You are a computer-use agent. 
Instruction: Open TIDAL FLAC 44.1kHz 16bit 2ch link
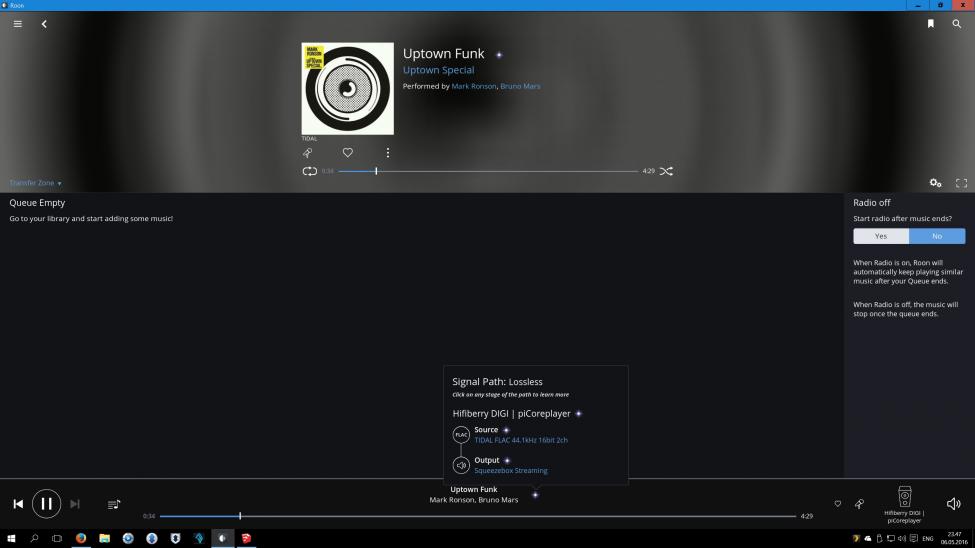click(x=521, y=440)
